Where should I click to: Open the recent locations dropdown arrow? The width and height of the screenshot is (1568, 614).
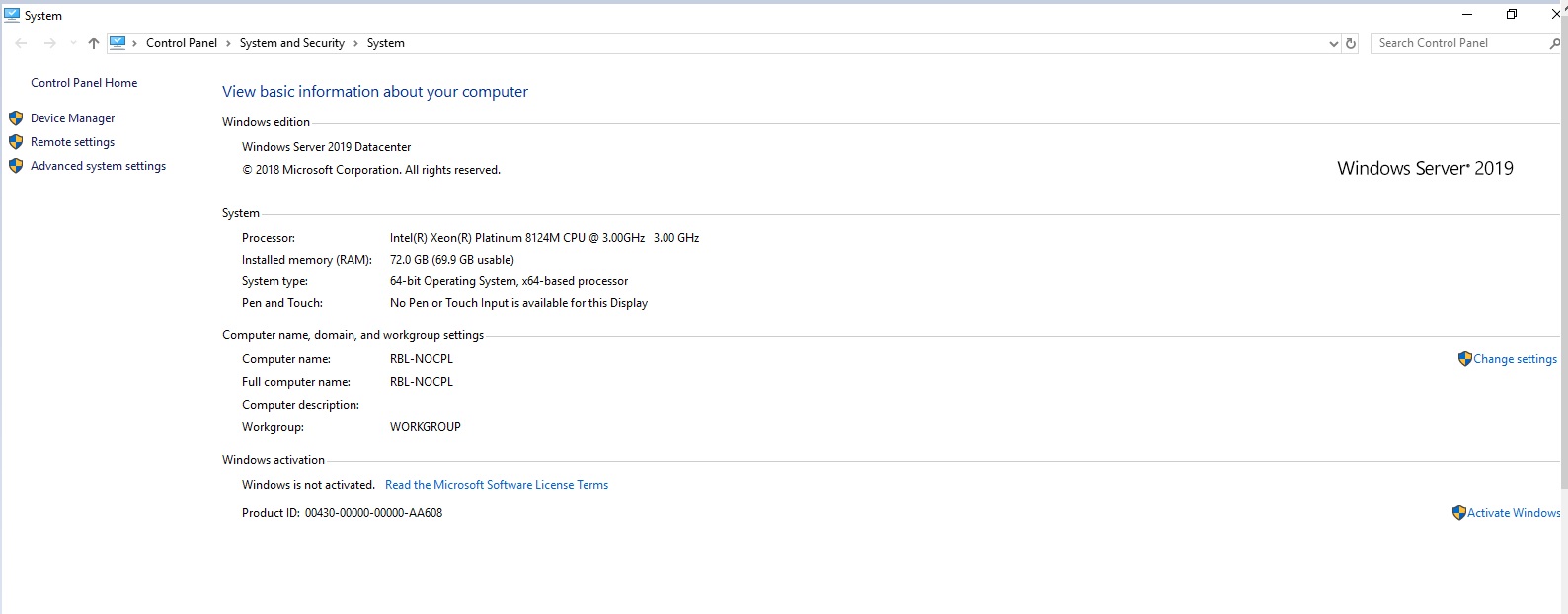tap(73, 43)
